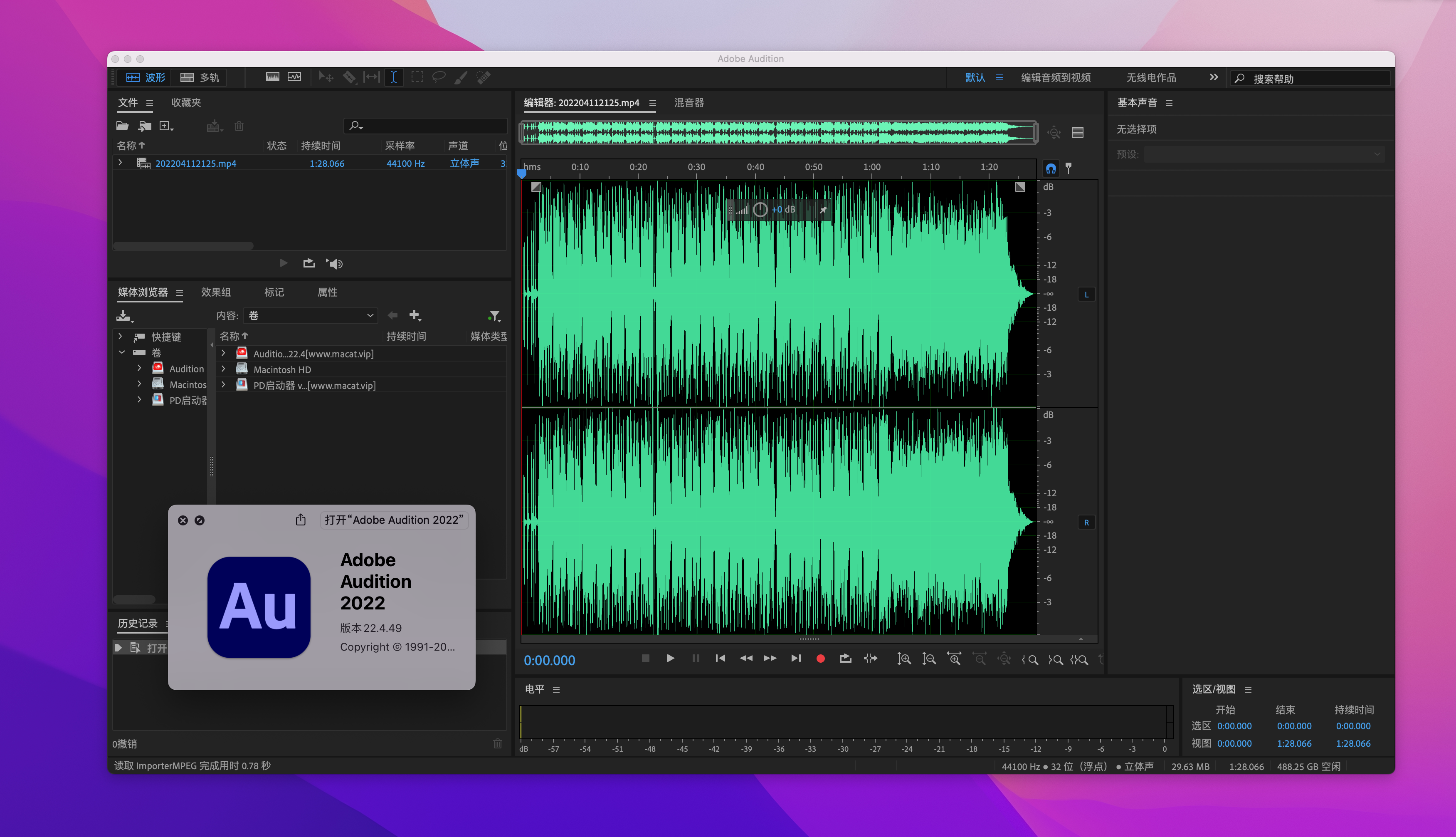Click the +0 dB gain knob
Viewport: 1456px width, 837px height.
(760, 210)
